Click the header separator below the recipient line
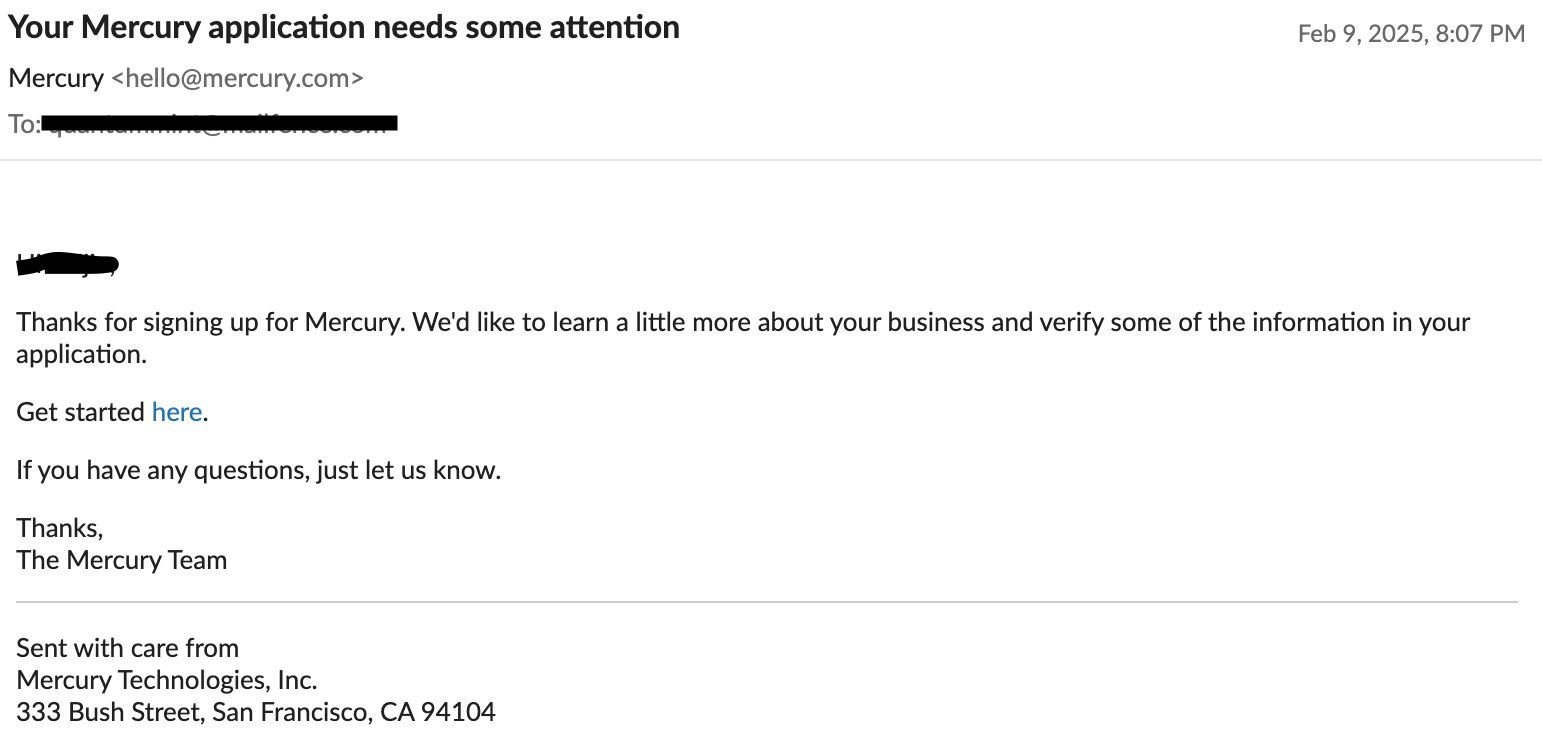This screenshot has height=742, width=1542. click(x=771, y=160)
